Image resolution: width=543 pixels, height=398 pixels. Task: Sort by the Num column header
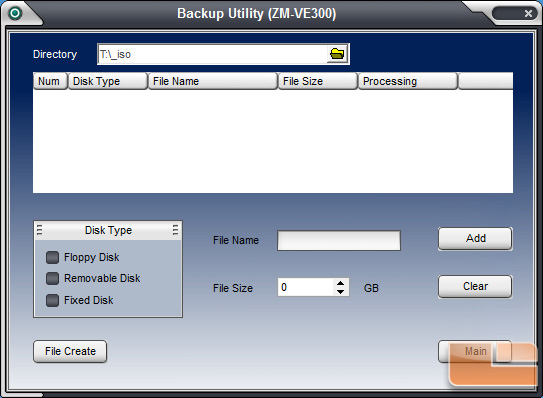pyautogui.click(x=50, y=81)
